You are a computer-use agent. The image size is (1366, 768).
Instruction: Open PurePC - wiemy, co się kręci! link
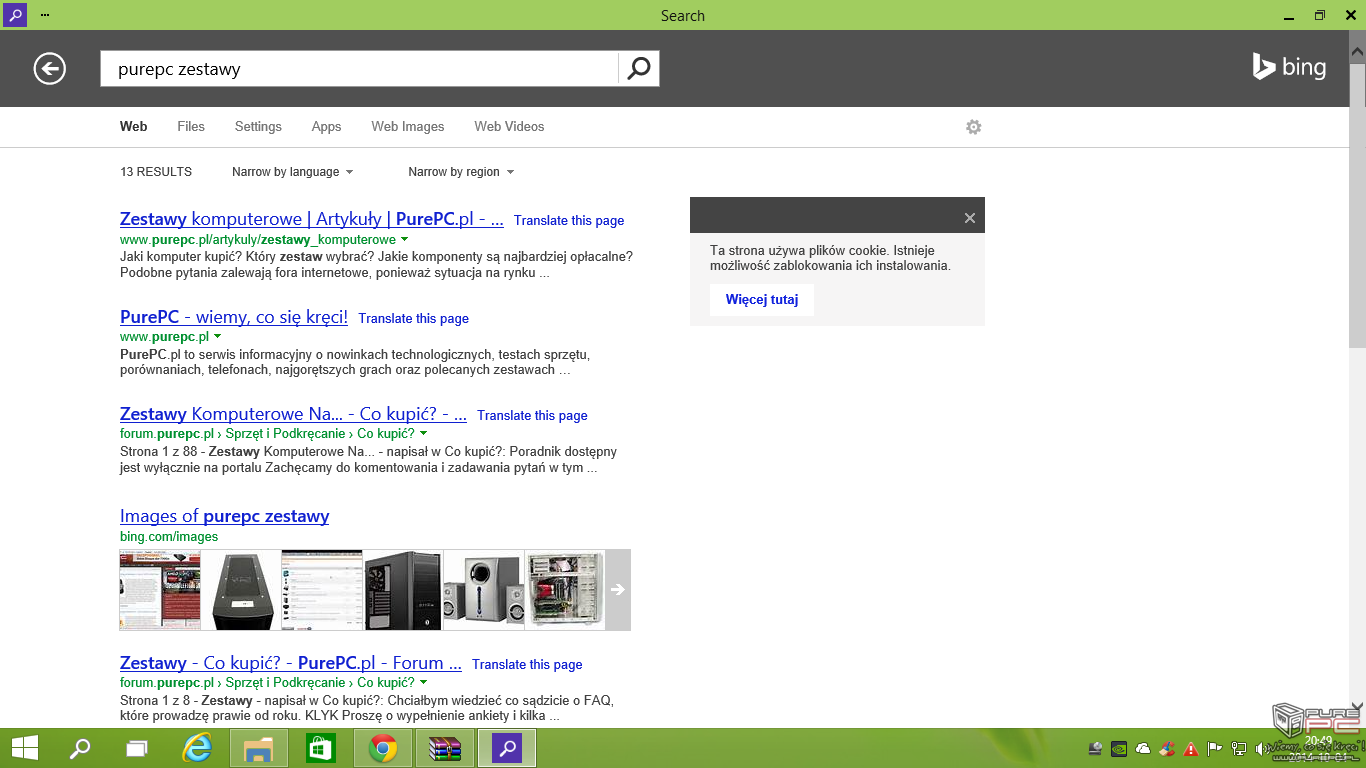pyautogui.click(x=233, y=317)
